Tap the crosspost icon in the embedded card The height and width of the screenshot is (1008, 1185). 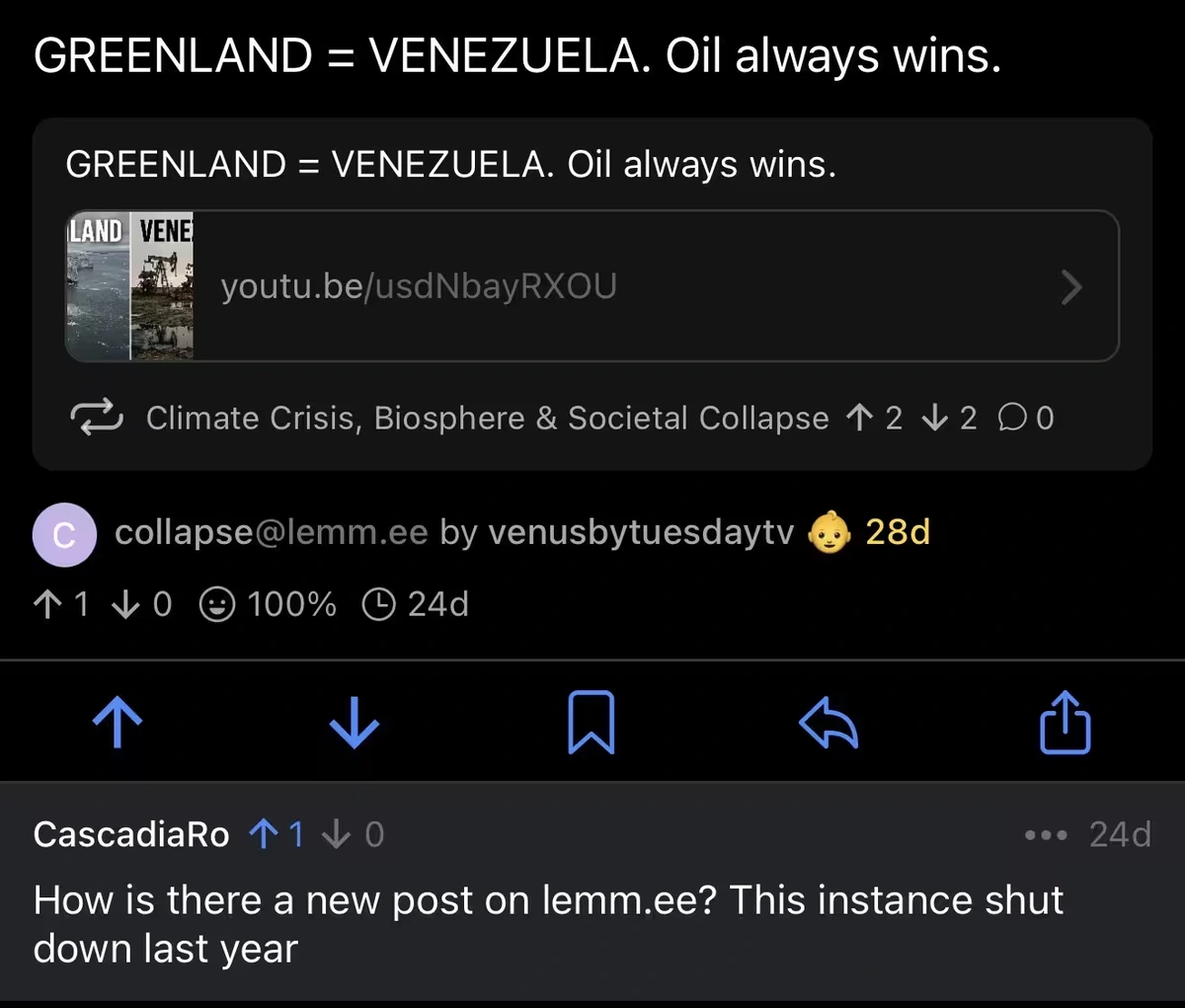96,418
